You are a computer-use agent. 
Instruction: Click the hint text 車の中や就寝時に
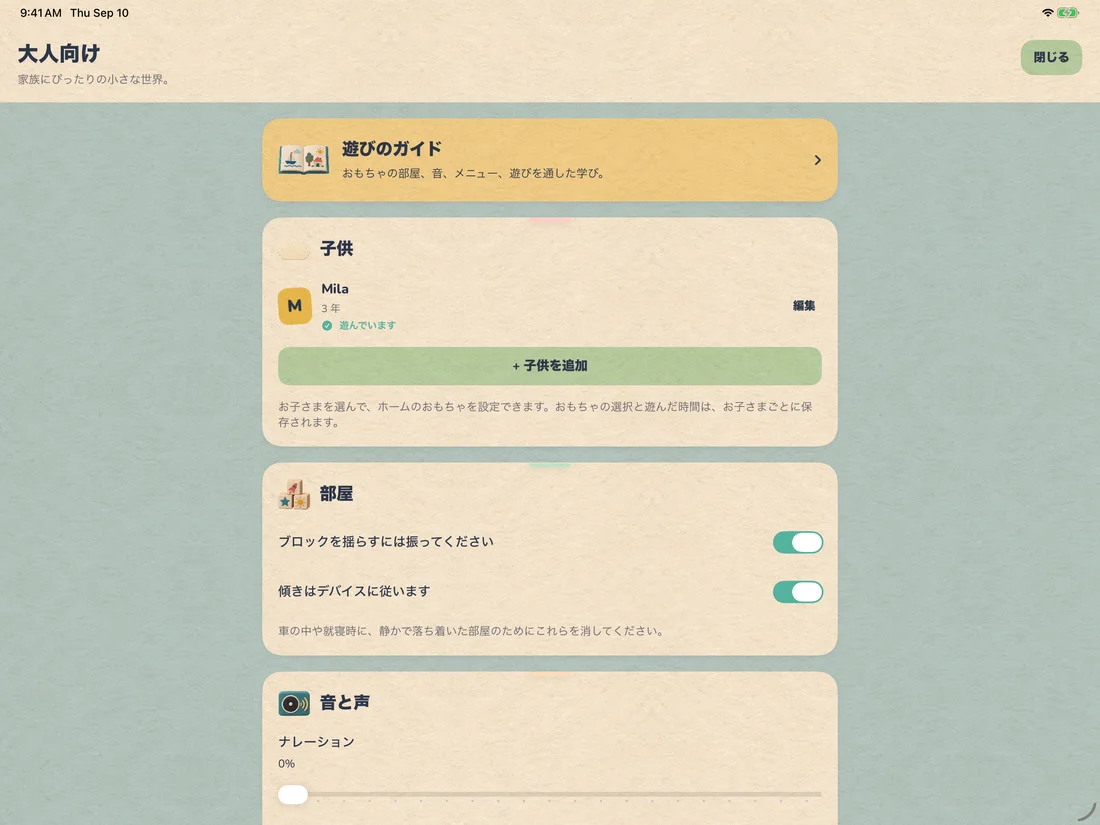471,631
